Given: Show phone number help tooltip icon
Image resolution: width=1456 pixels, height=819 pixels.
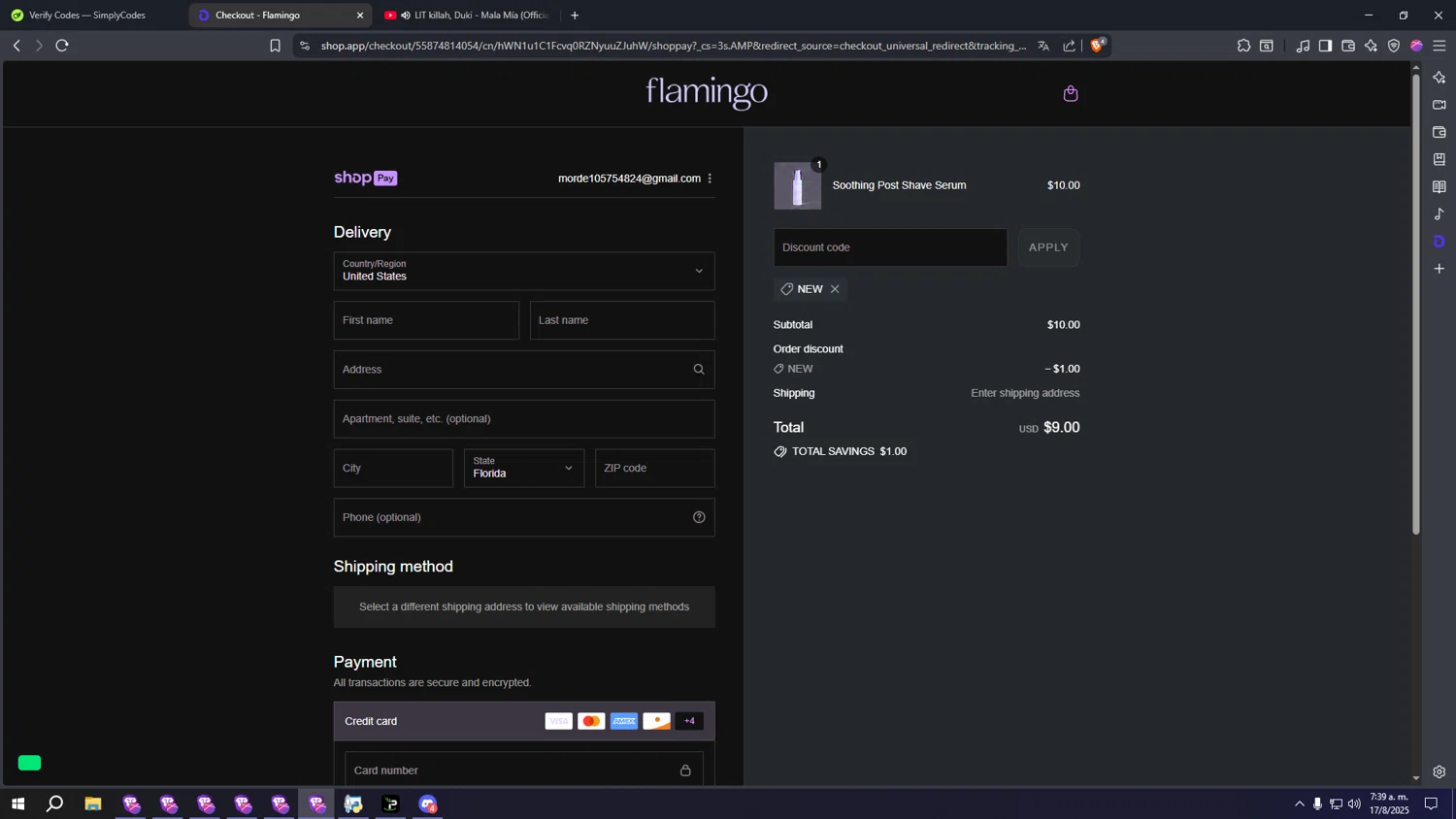Looking at the screenshot, I should pos(699,517).
